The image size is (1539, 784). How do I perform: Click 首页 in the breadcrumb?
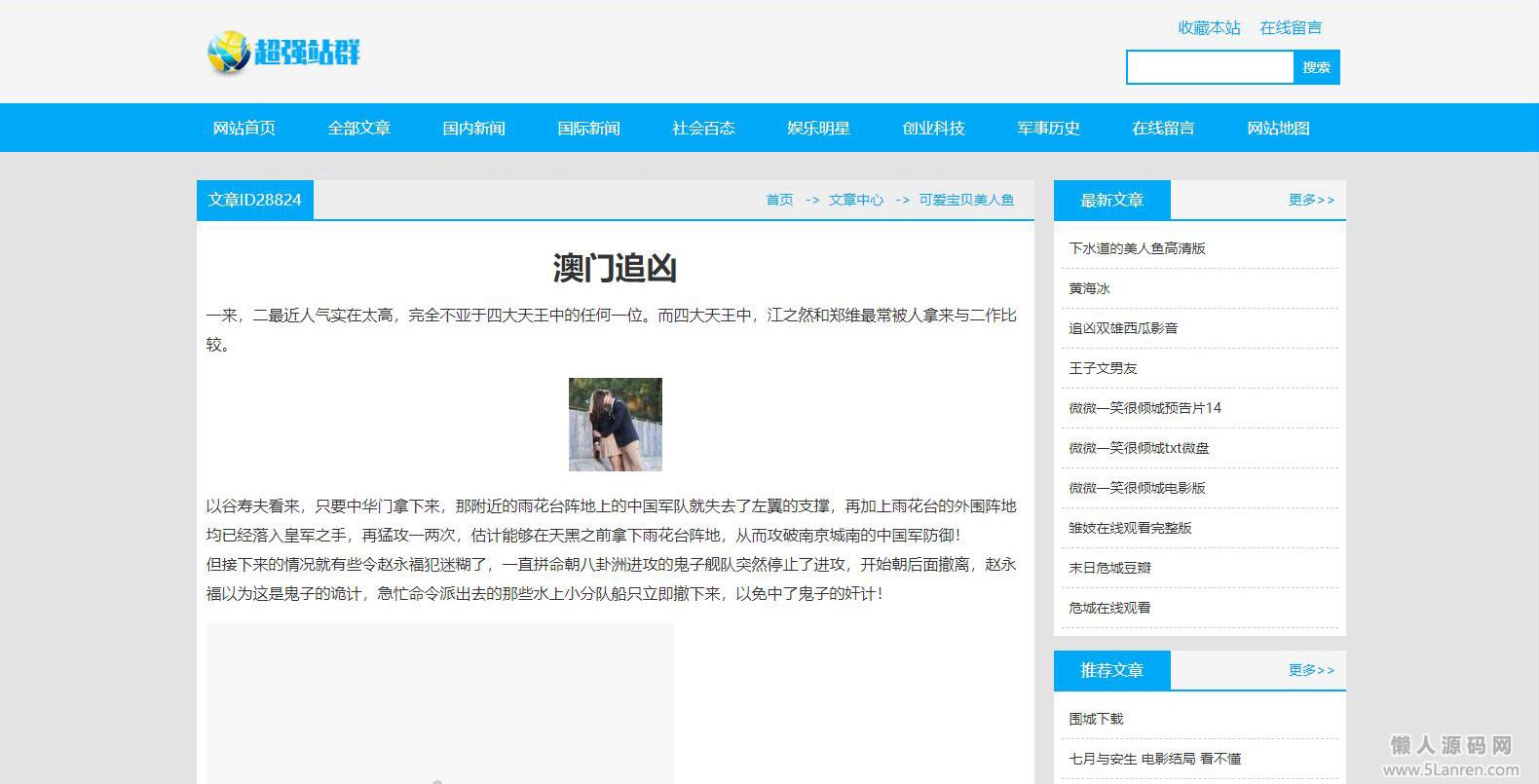pyautogui.click(x=779, y=200)
